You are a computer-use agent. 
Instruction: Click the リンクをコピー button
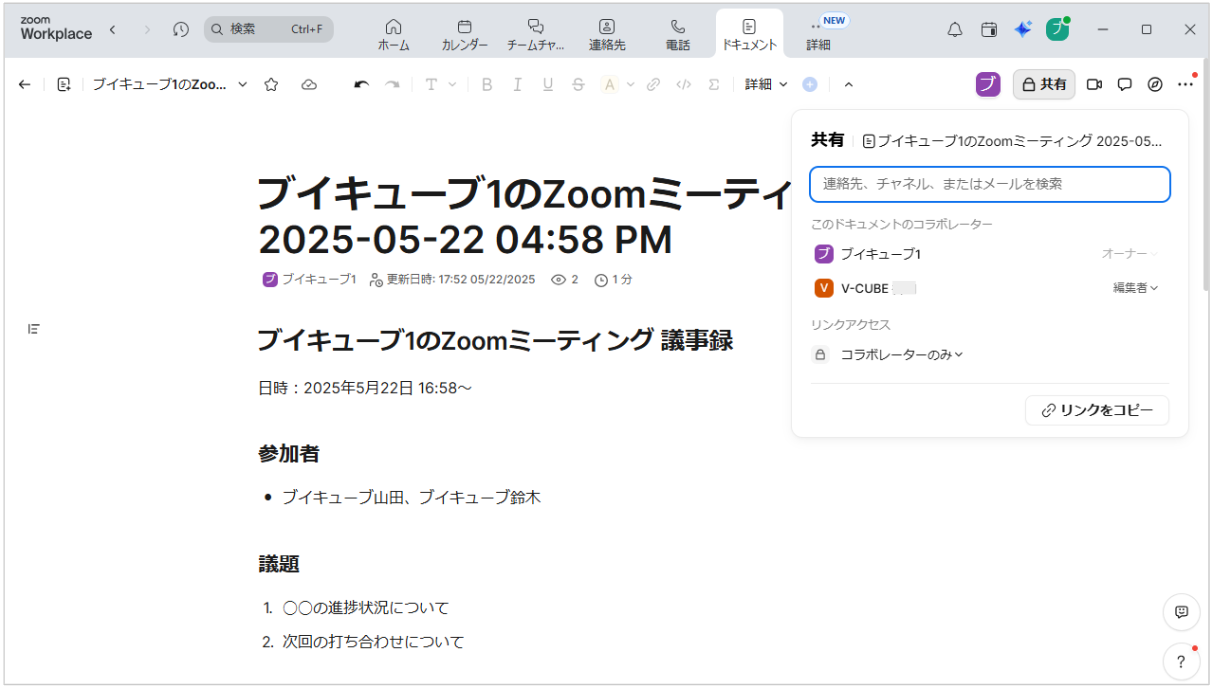click(1097, 410)
